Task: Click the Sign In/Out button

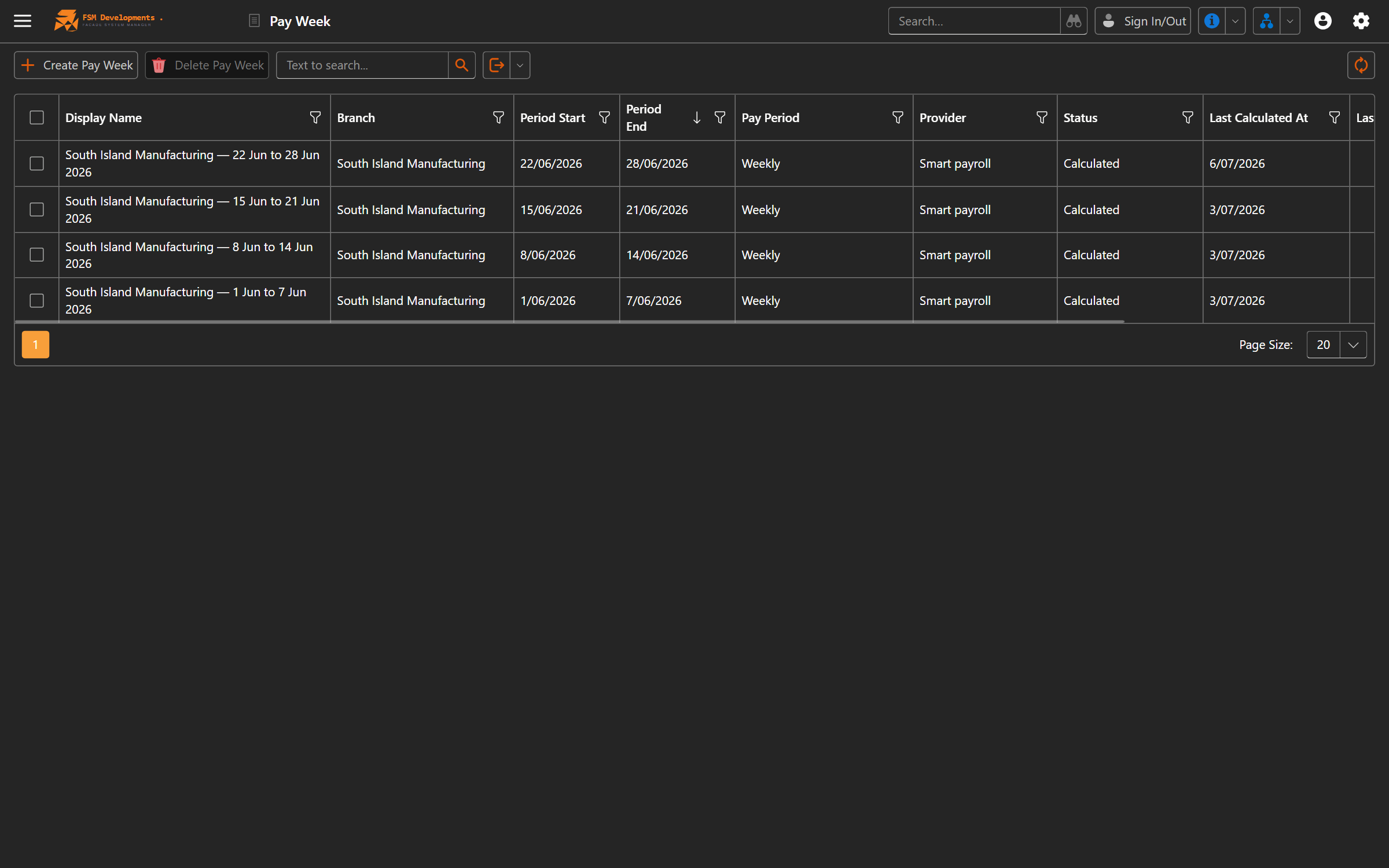Action: point(1143,21)
